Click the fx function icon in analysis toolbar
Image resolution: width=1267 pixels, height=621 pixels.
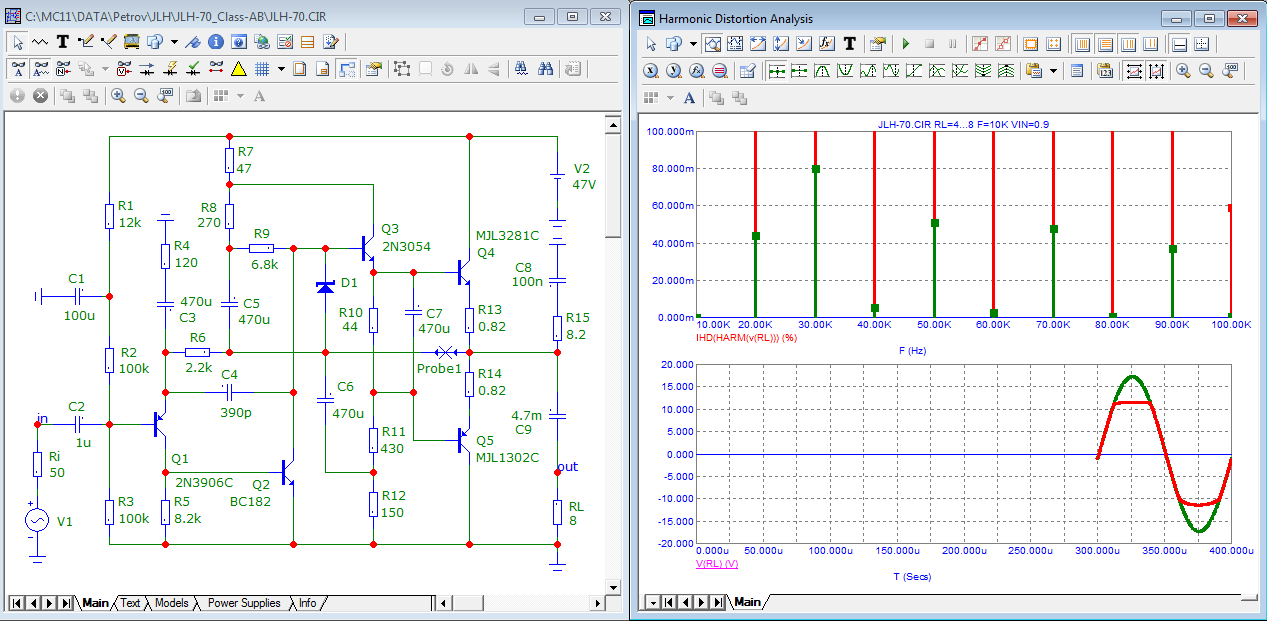point(827,44)
